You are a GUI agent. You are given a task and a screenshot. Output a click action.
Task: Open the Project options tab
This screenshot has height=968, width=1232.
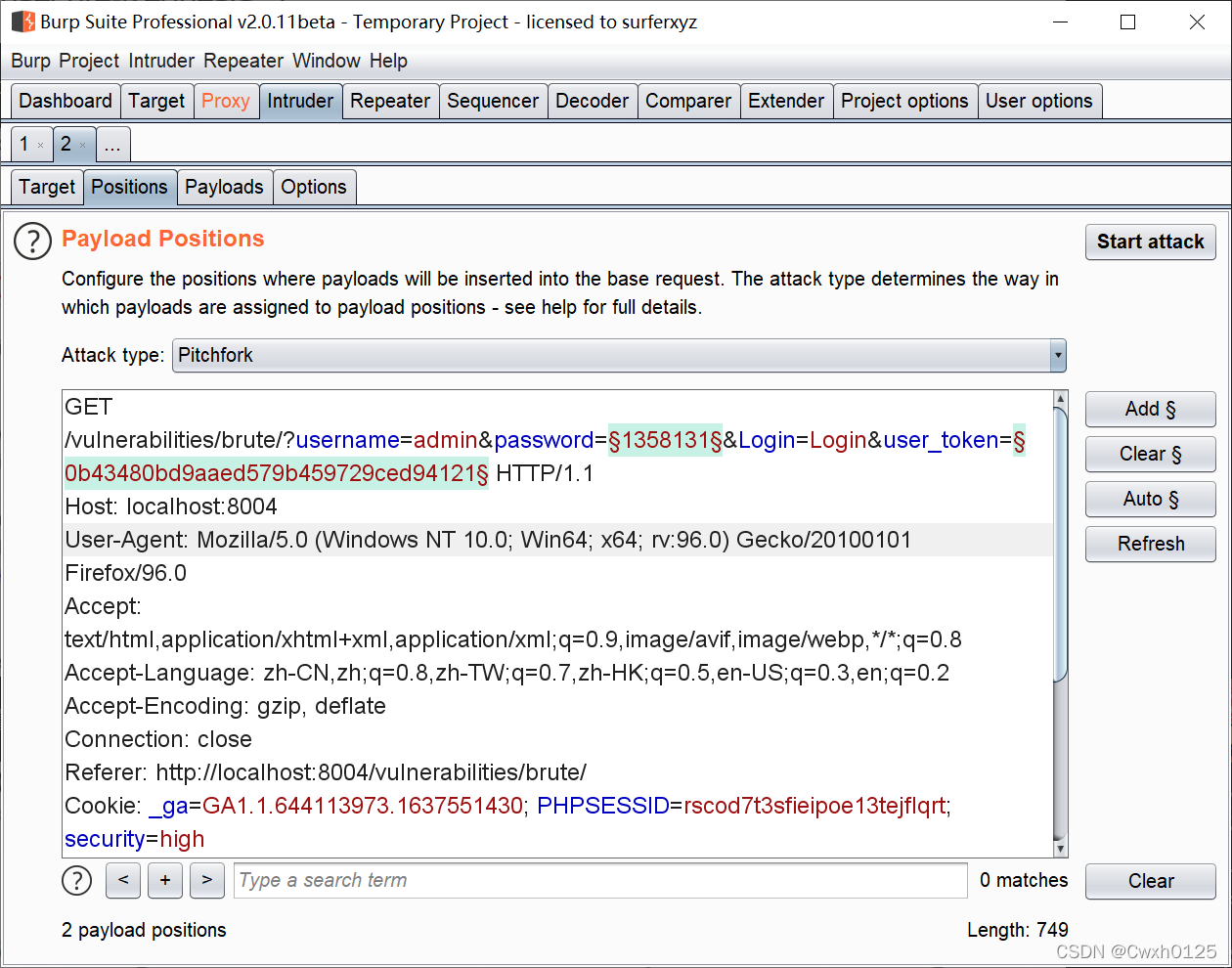[904, 101]
